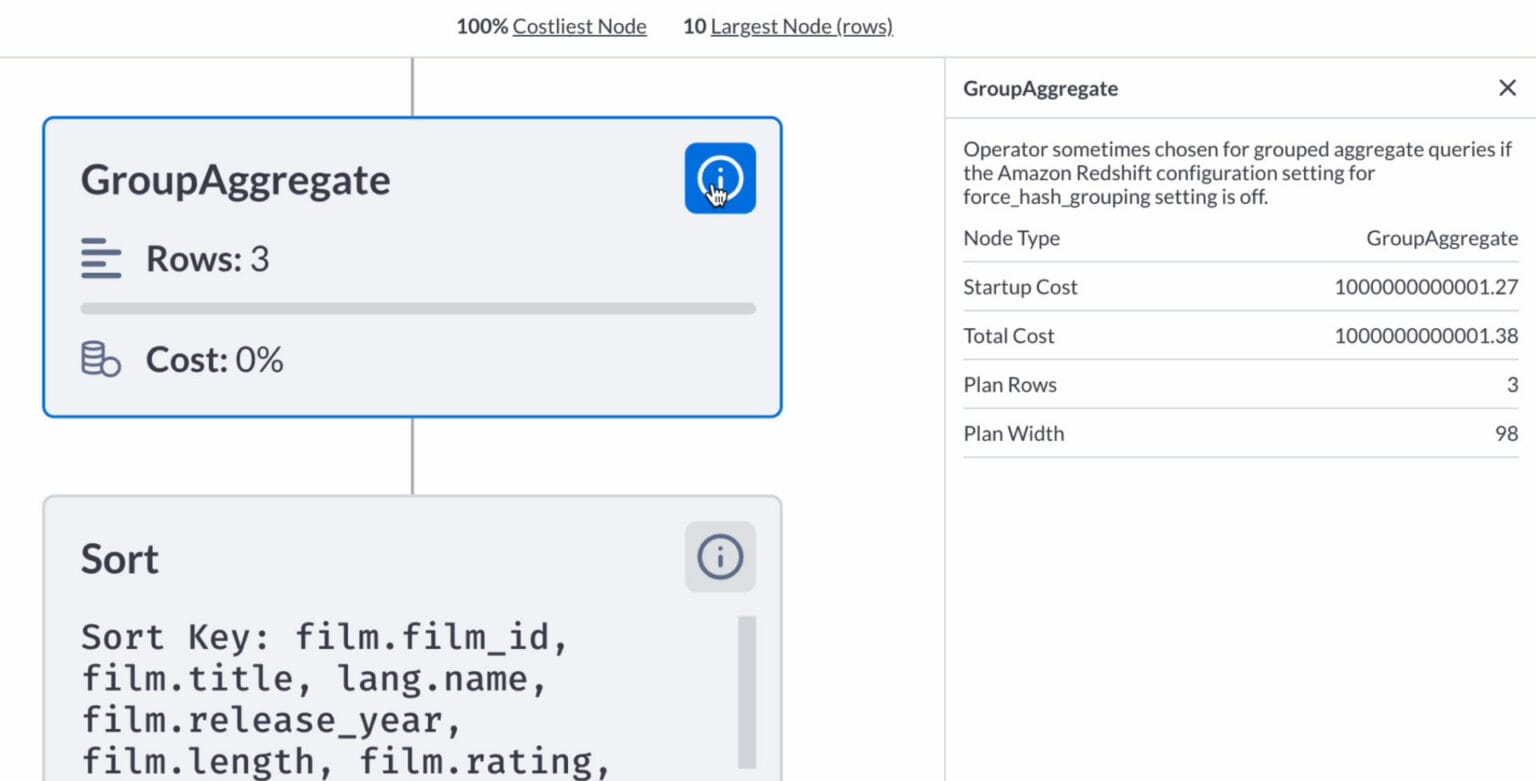The height and width of the screenshot is (781, 1536).
Task: Select the Sort node card title
Action: [120, 559]
